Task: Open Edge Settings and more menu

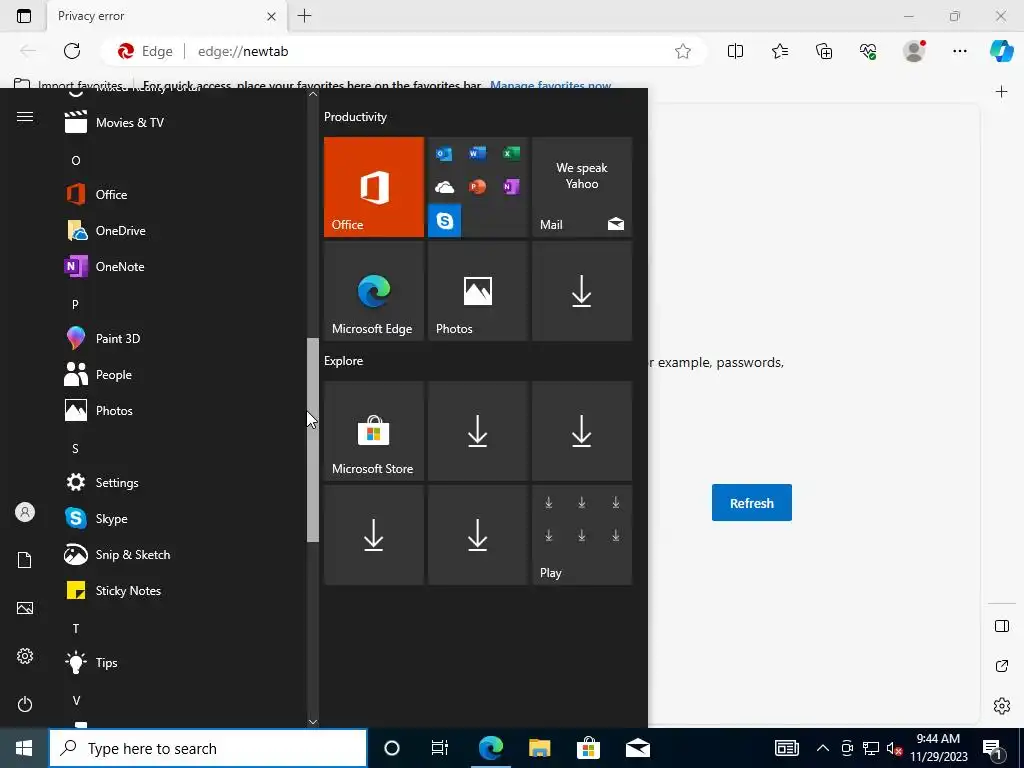Action: 959,51
